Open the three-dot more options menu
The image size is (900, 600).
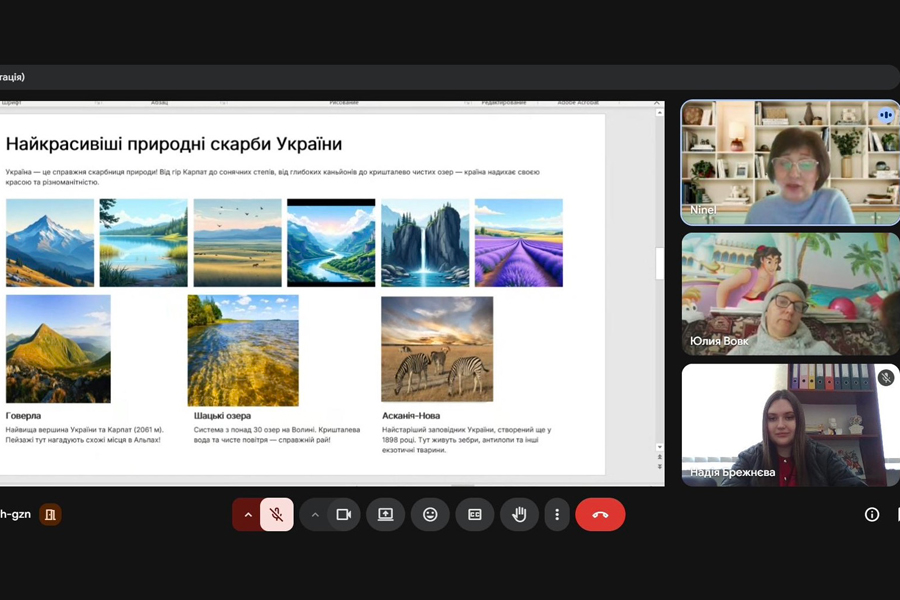click(557, 514)
